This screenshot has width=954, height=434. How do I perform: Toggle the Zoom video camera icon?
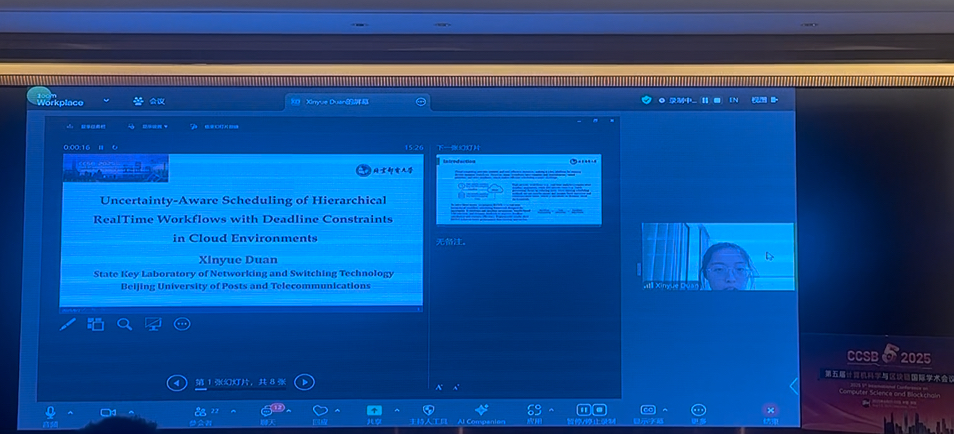click(x=108, y=412)
